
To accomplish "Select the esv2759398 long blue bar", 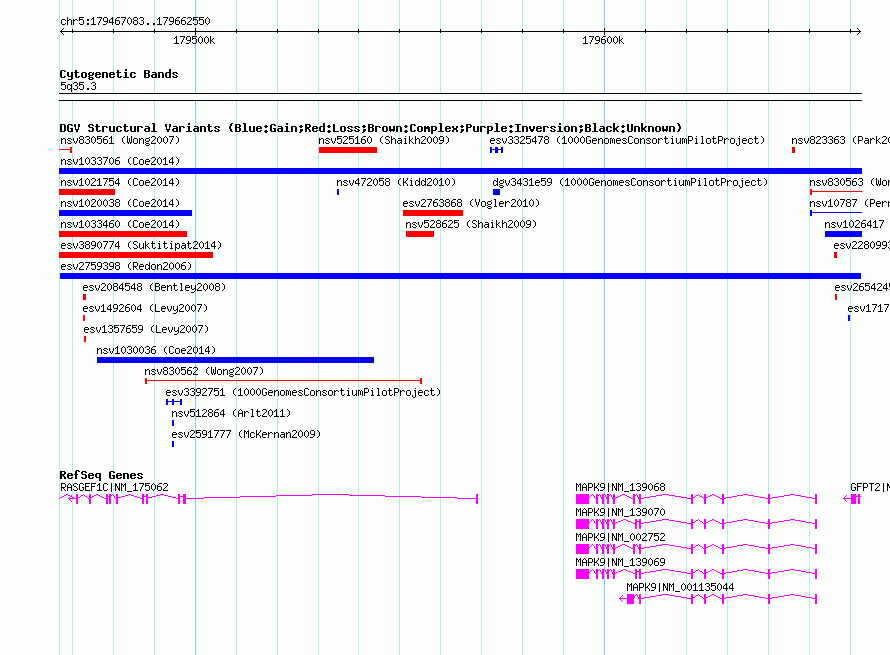I will pos(460,276).
